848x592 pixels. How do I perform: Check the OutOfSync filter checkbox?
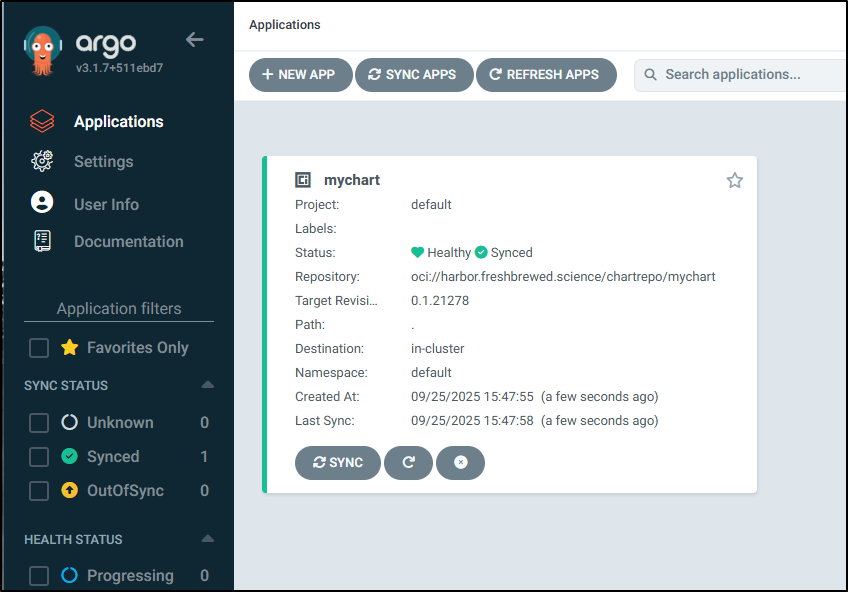pyautogui.click(x=39, y=491)
